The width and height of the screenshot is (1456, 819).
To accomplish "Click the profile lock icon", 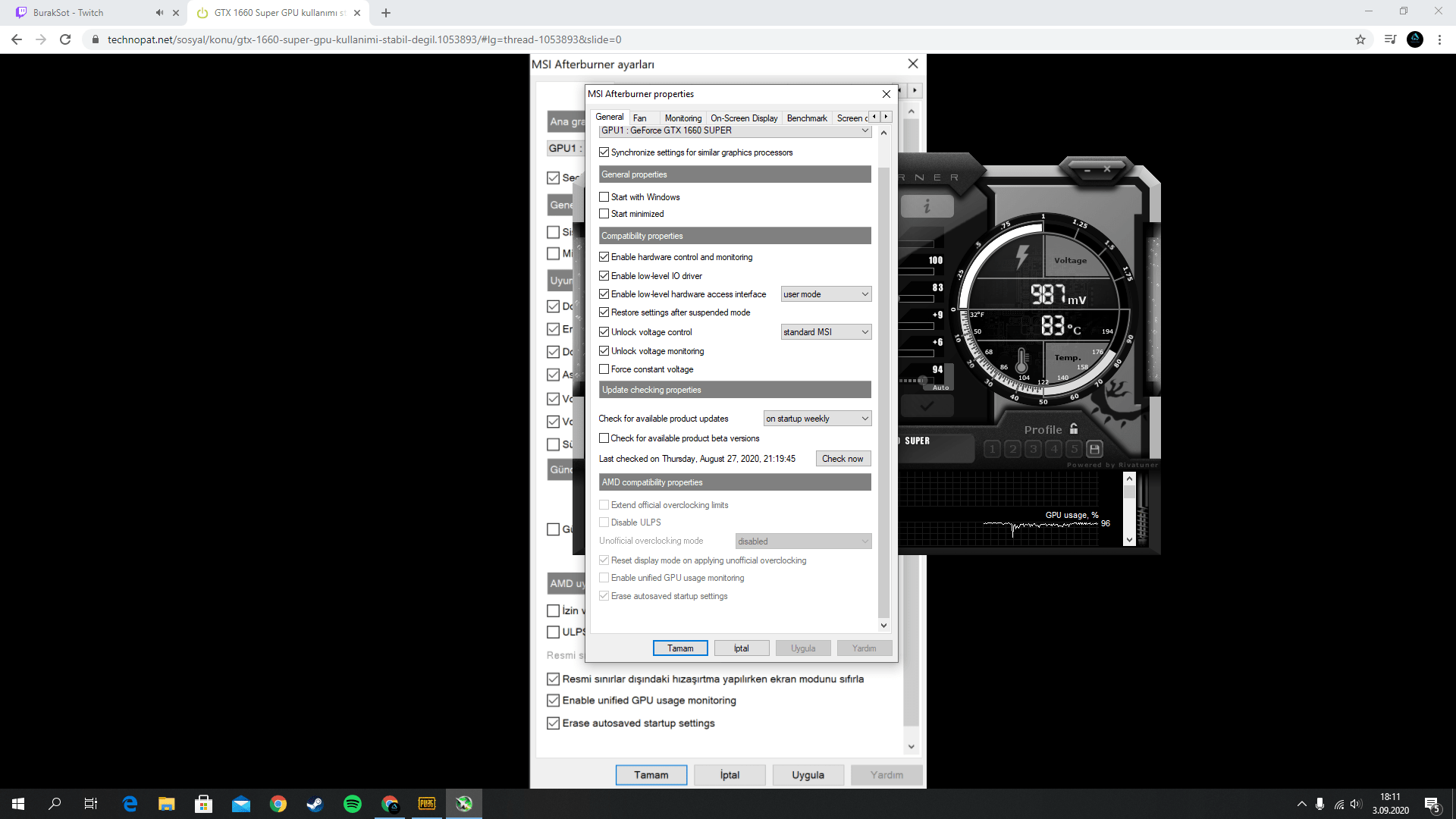I will pyautogui.click(x=1074, y=429).
